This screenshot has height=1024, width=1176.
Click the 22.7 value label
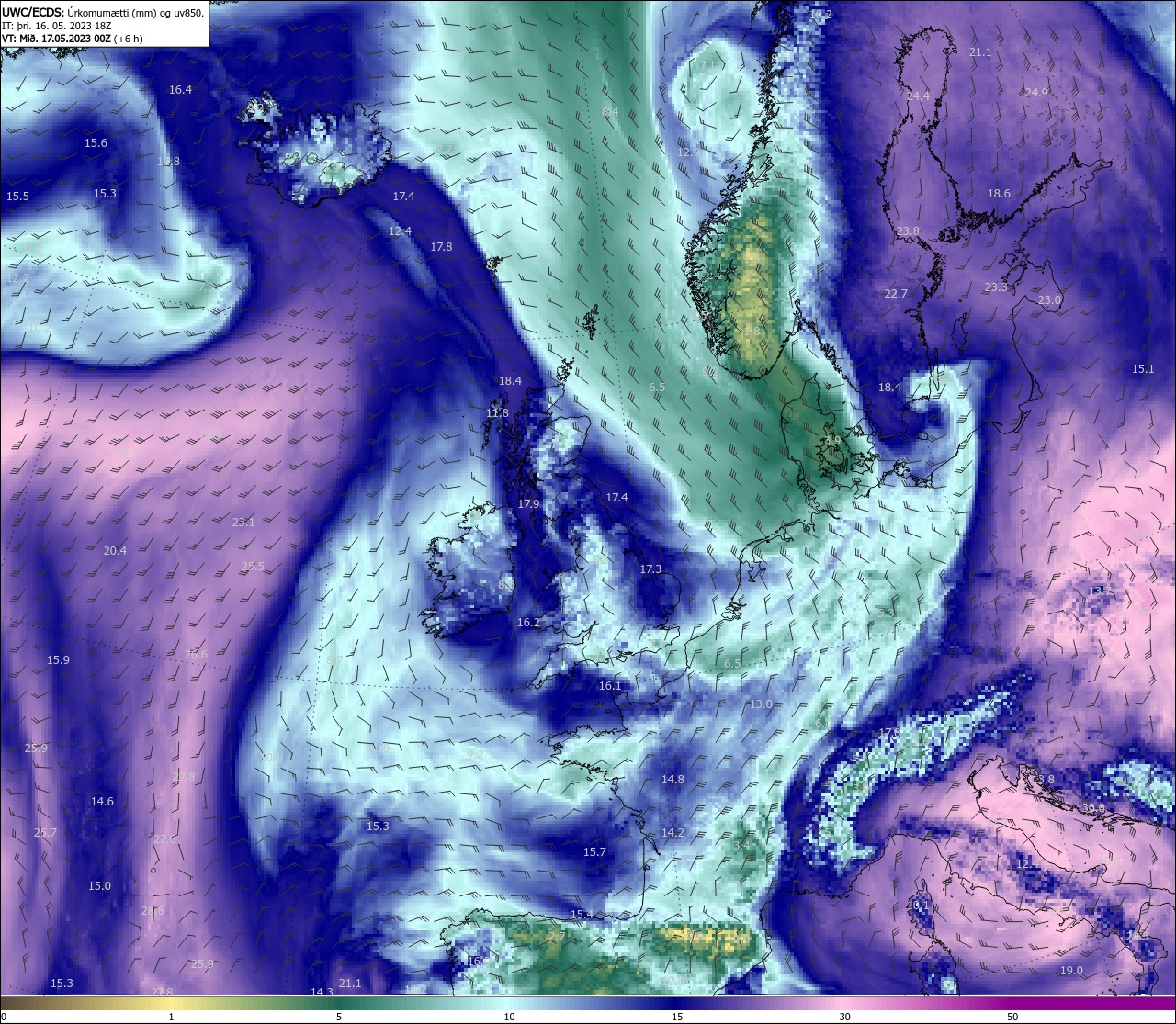pos(896,294)
